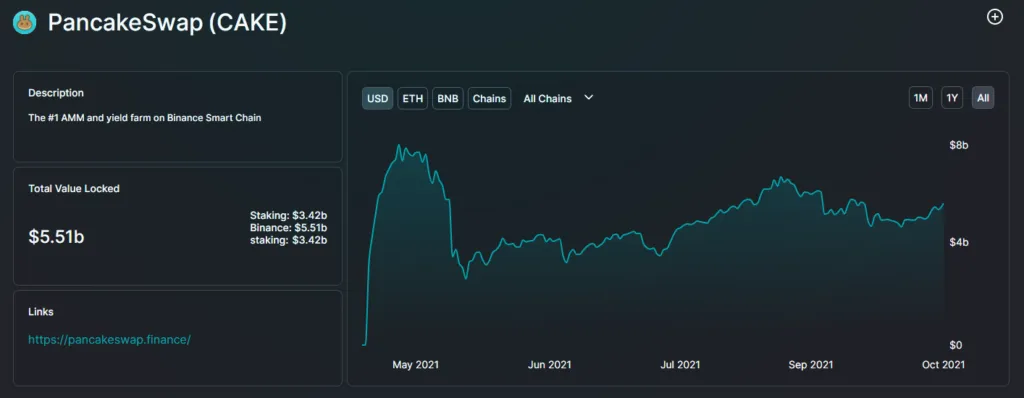Click the $8b y-axis label
The image size is (1024, 398).
click(x=959, y=145)
